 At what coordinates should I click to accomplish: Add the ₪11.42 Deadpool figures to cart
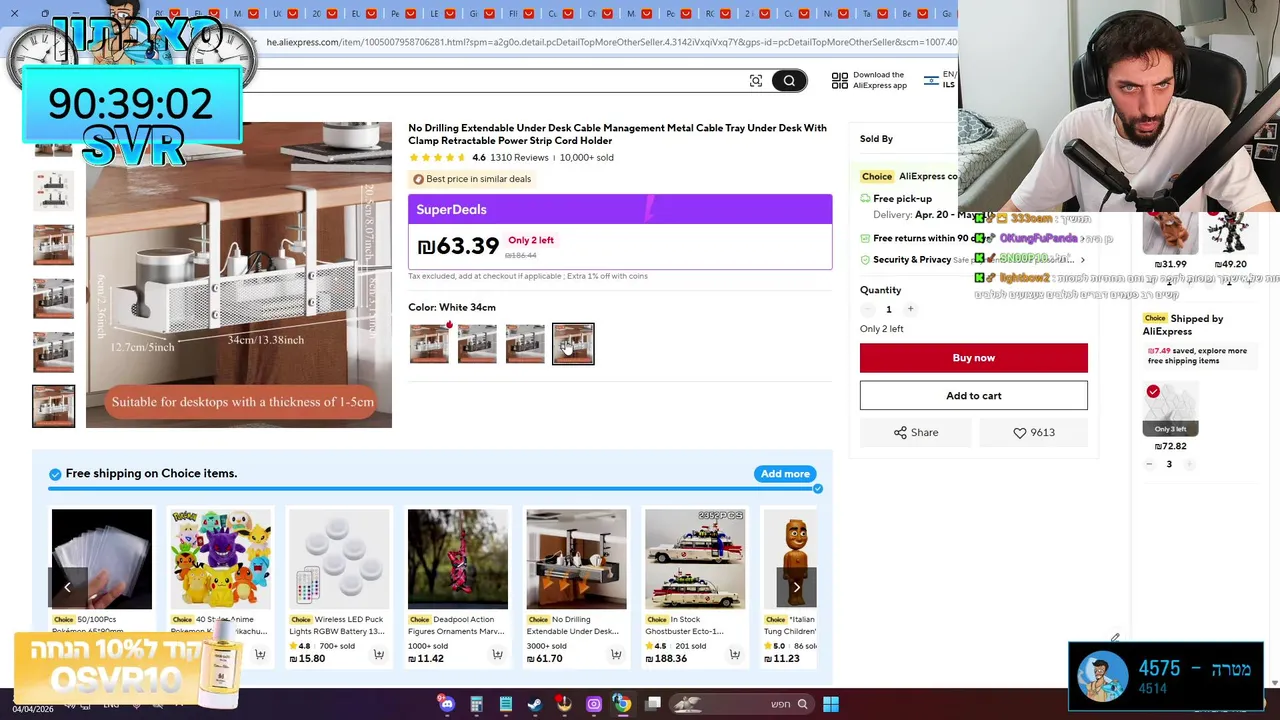pyautogui.click(x=497, y=655)
